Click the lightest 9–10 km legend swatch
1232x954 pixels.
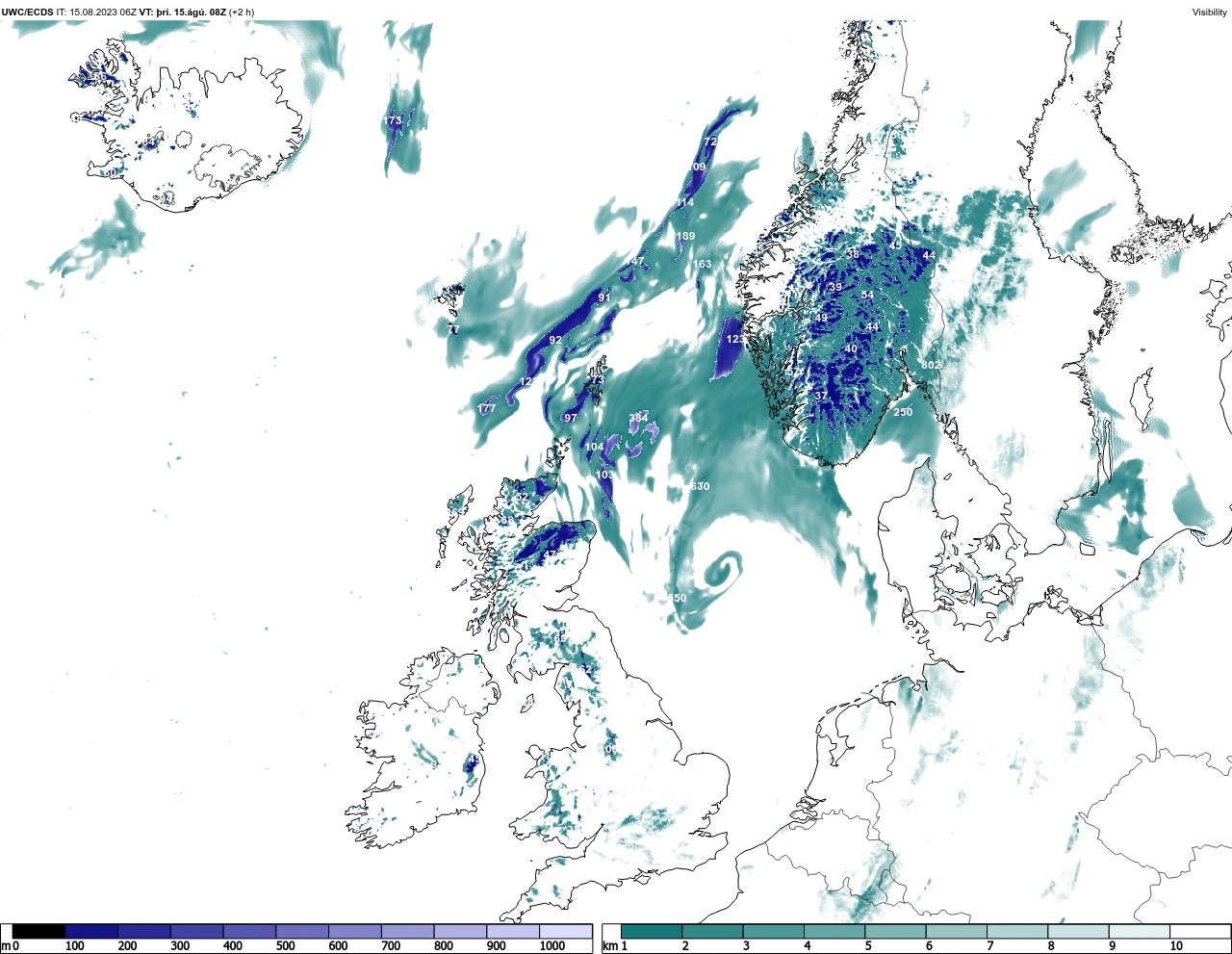coord(1140,932)
